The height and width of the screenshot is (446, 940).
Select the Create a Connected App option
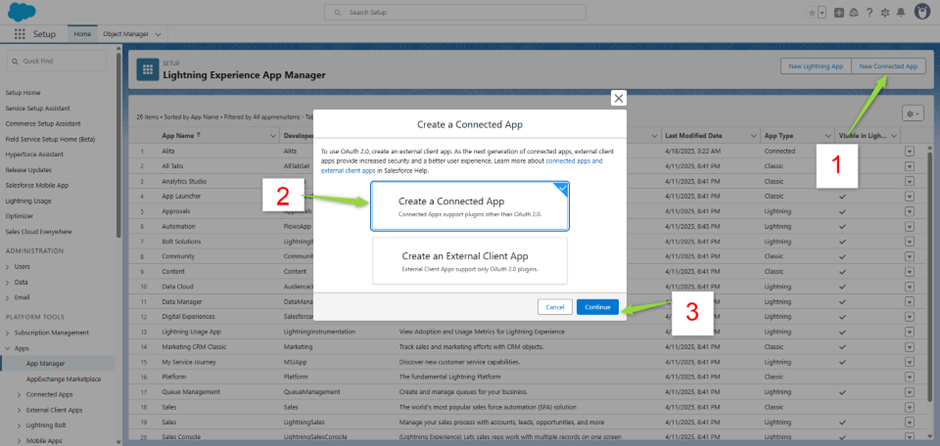(x=470, y=206)
